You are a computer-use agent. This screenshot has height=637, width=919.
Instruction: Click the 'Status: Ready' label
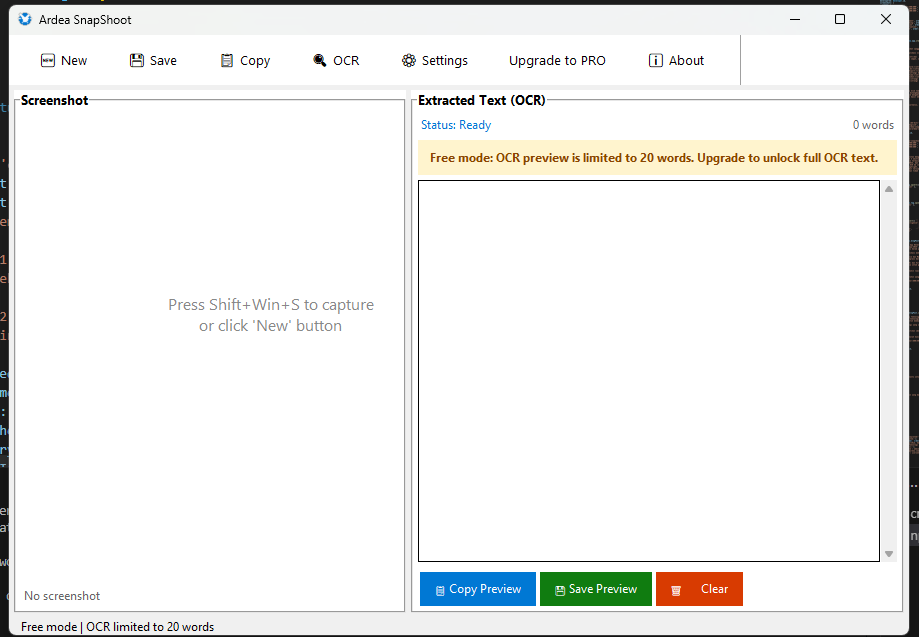[456, 125]
